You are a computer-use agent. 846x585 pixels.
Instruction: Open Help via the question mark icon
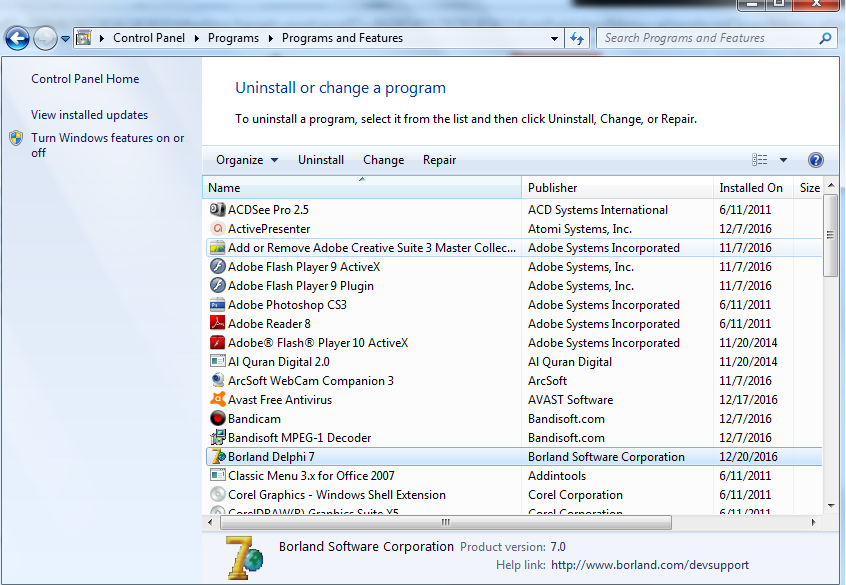click(816, 159)
